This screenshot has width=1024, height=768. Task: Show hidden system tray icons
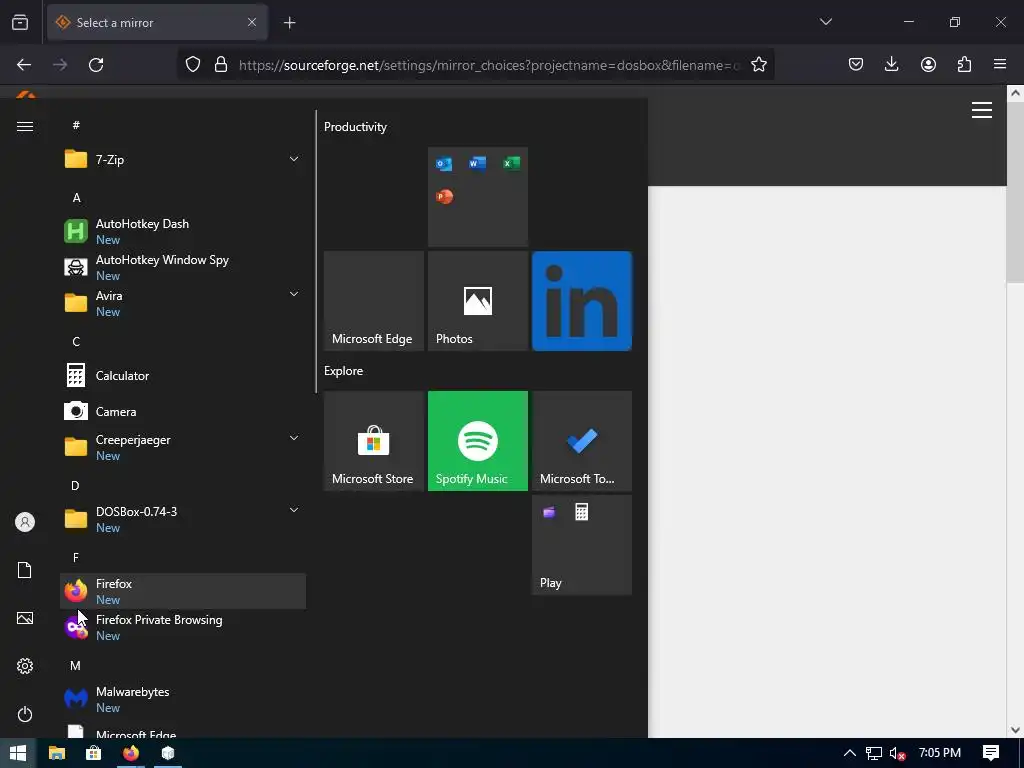849,753
